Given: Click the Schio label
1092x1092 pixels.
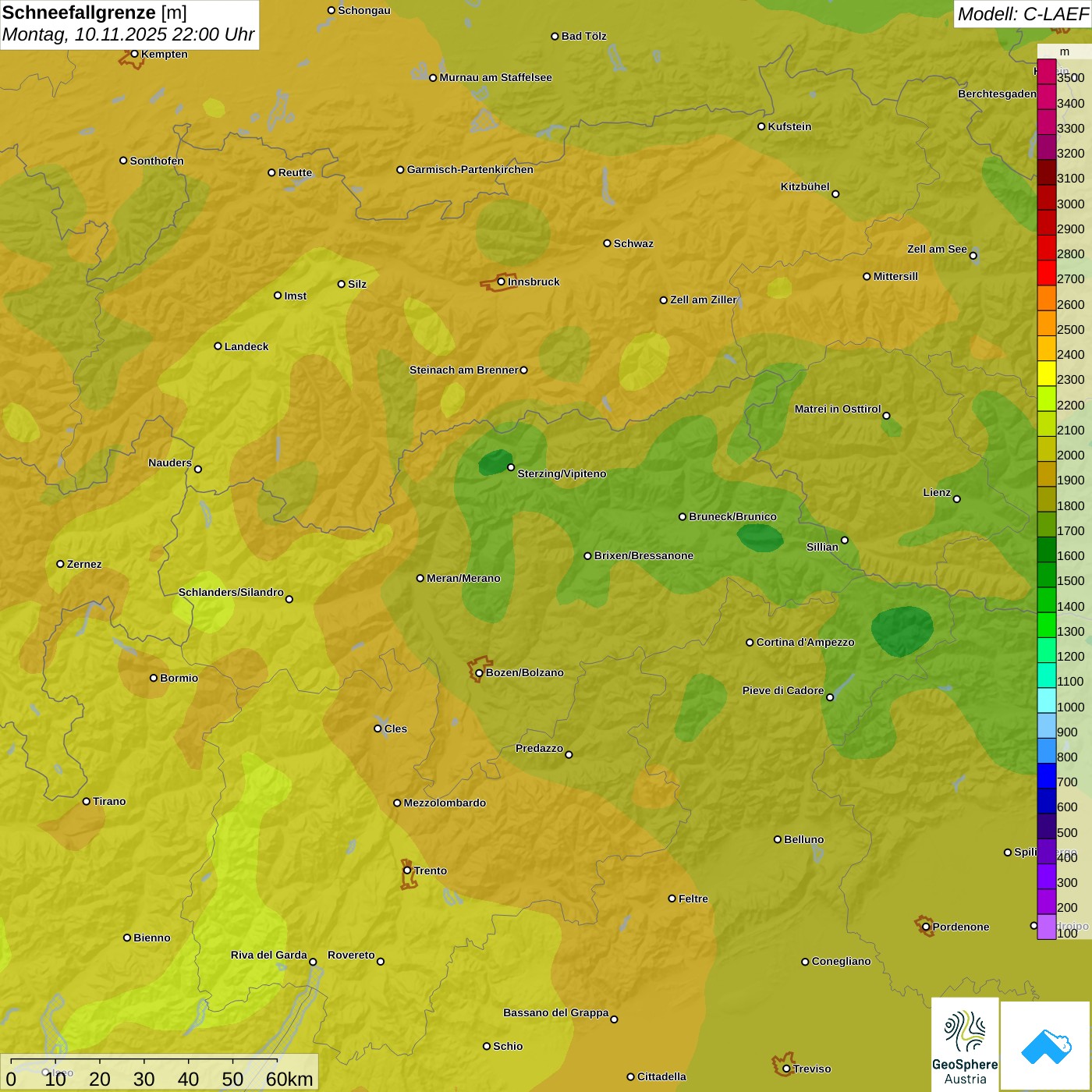Looking at the screenshot, I should click(x=508, y=1046).
